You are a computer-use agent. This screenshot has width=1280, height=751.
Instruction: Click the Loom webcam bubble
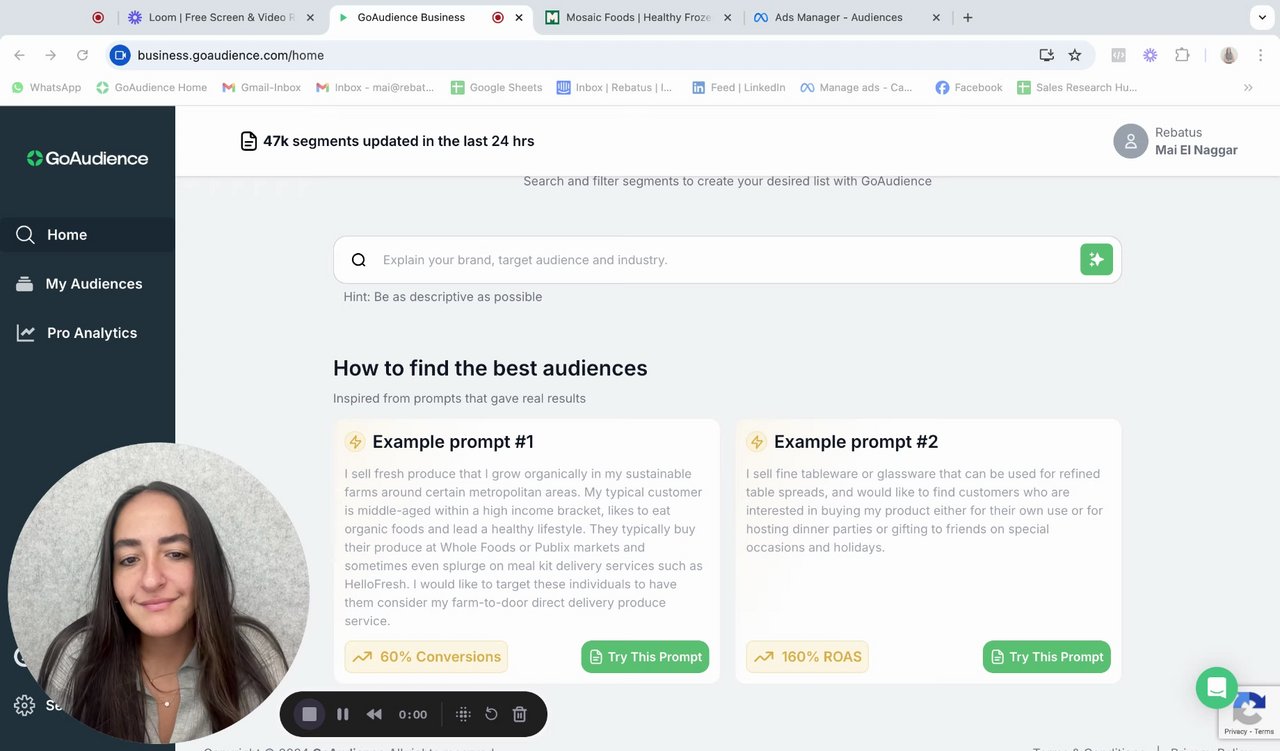[x=158, y=593]
